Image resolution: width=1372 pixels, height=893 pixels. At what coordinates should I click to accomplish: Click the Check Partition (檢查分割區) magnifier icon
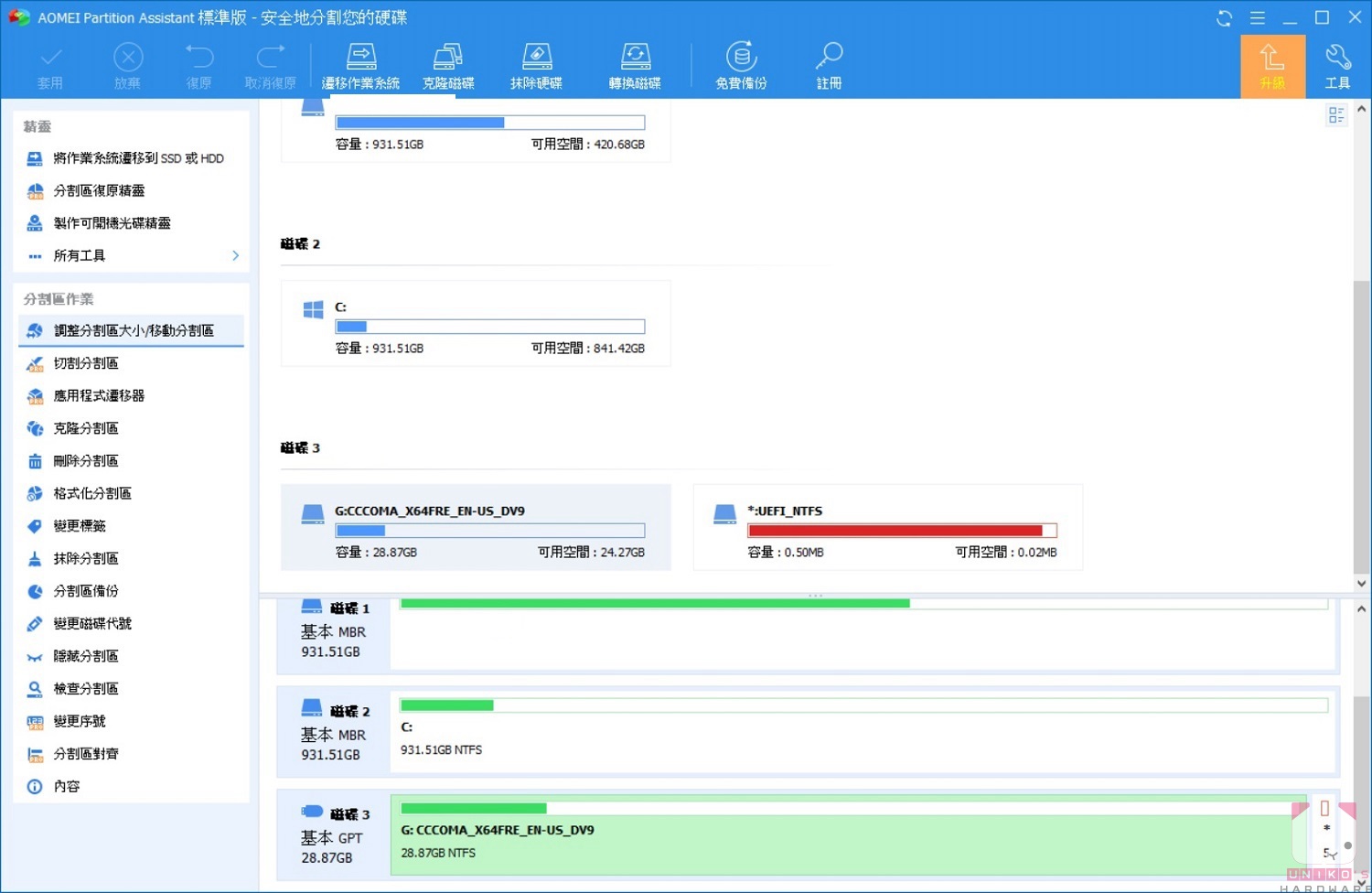pos(35,689)
